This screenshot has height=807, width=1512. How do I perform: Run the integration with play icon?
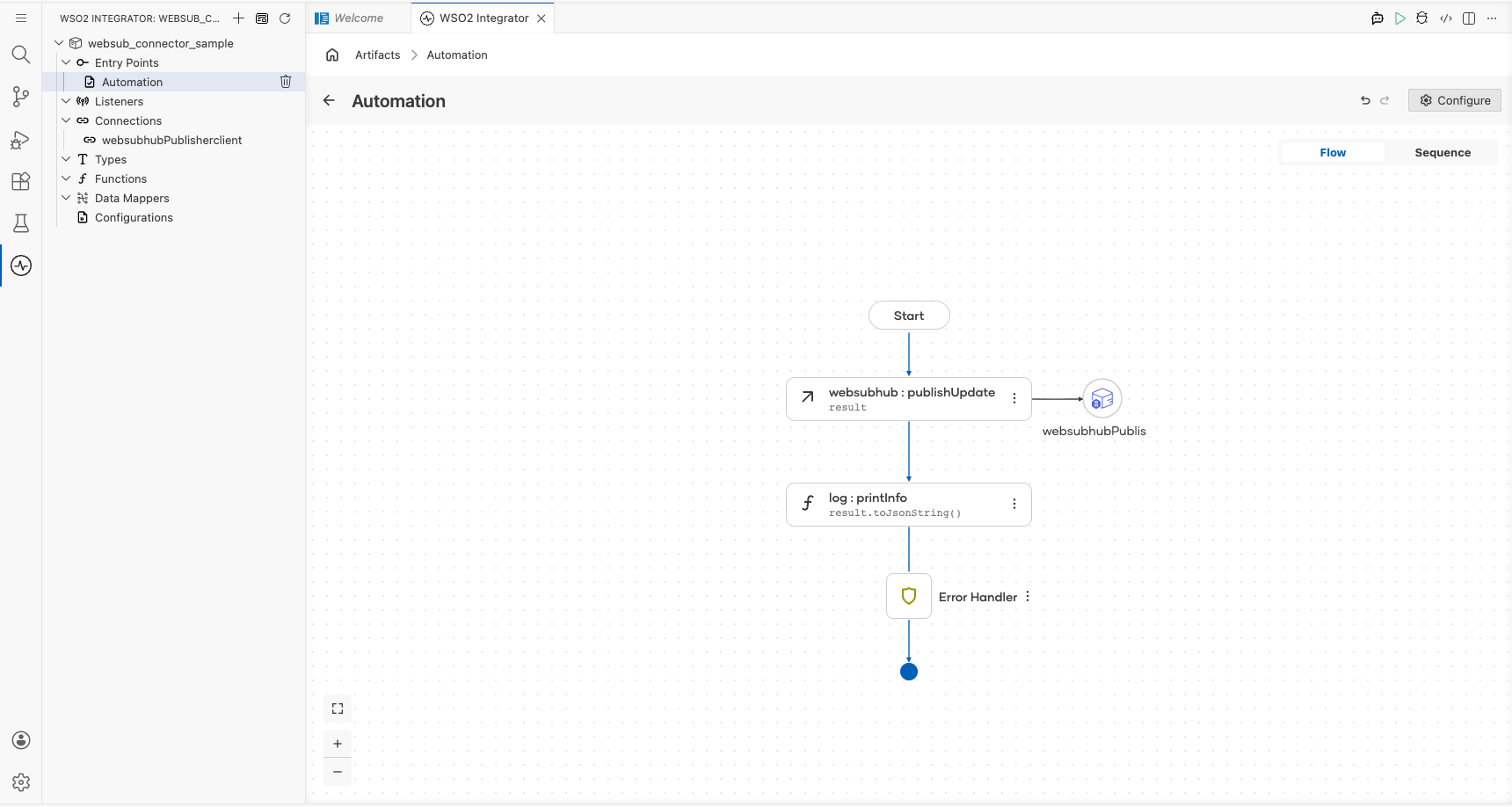[x=1400, y=18]
